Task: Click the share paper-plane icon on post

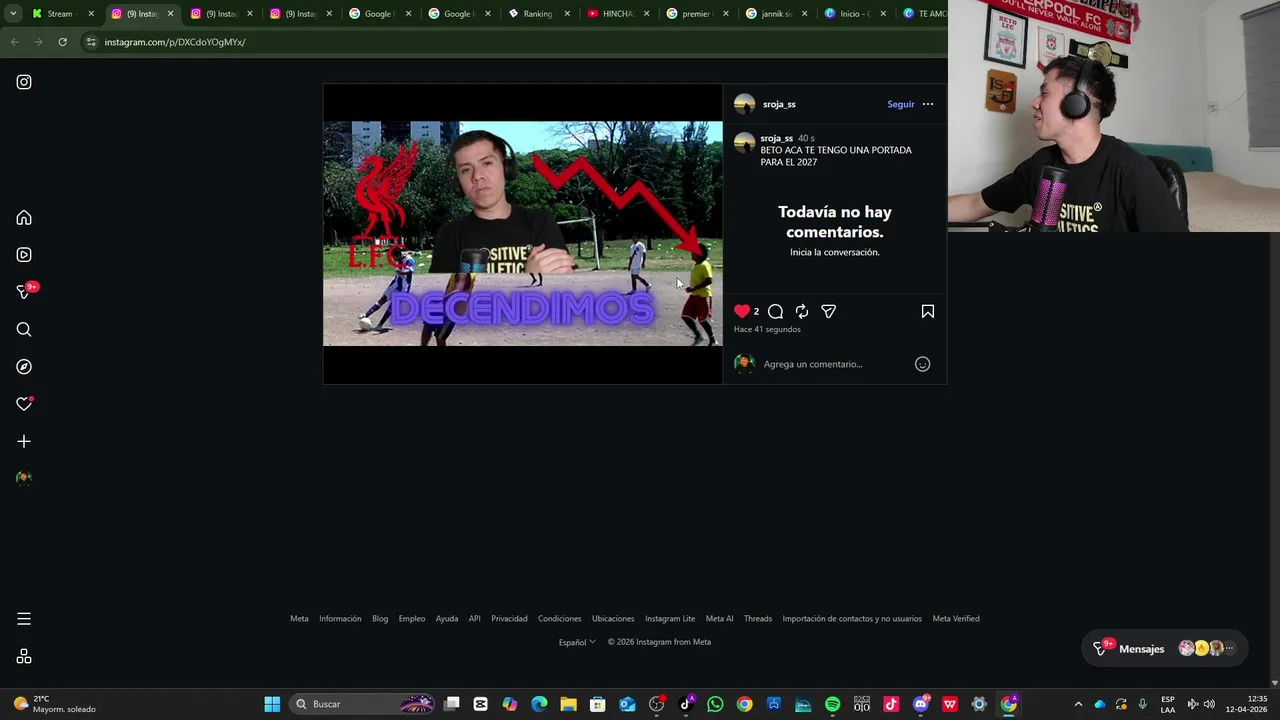Action: 828,312
